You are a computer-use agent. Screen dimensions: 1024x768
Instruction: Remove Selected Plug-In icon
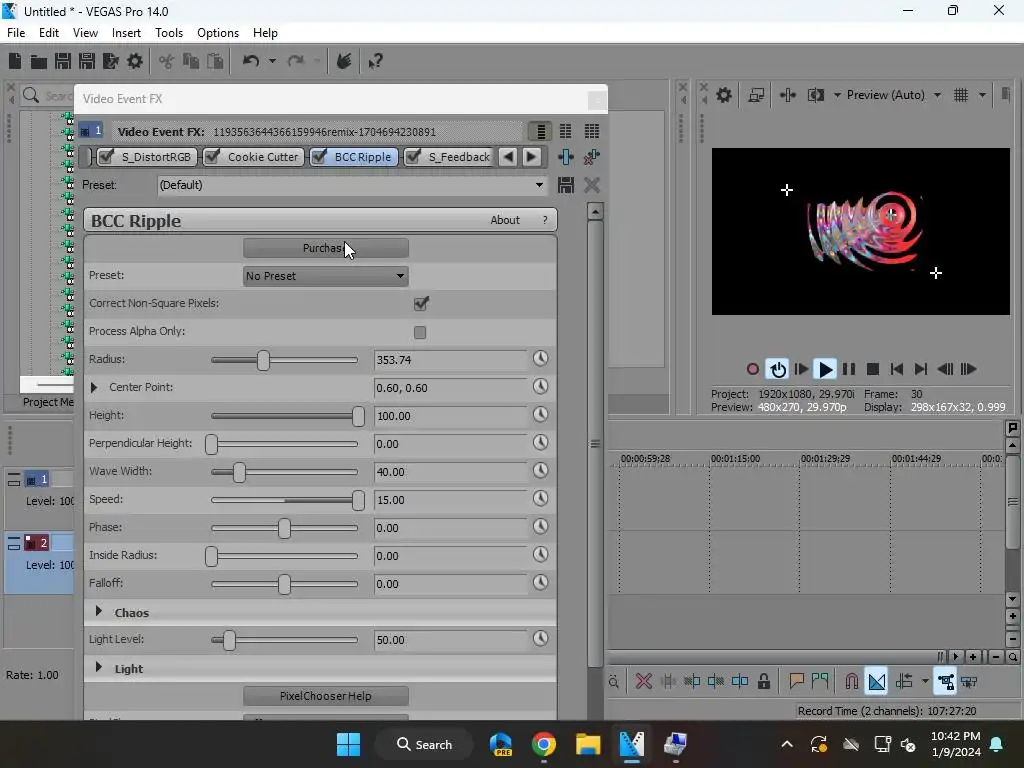592,157
